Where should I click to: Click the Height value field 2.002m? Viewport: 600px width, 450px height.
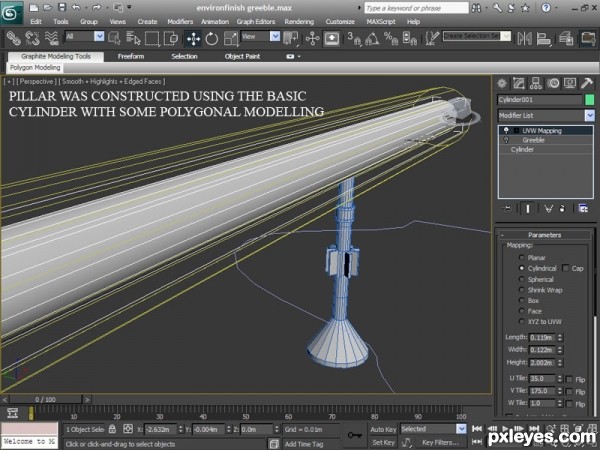point(542,362)
